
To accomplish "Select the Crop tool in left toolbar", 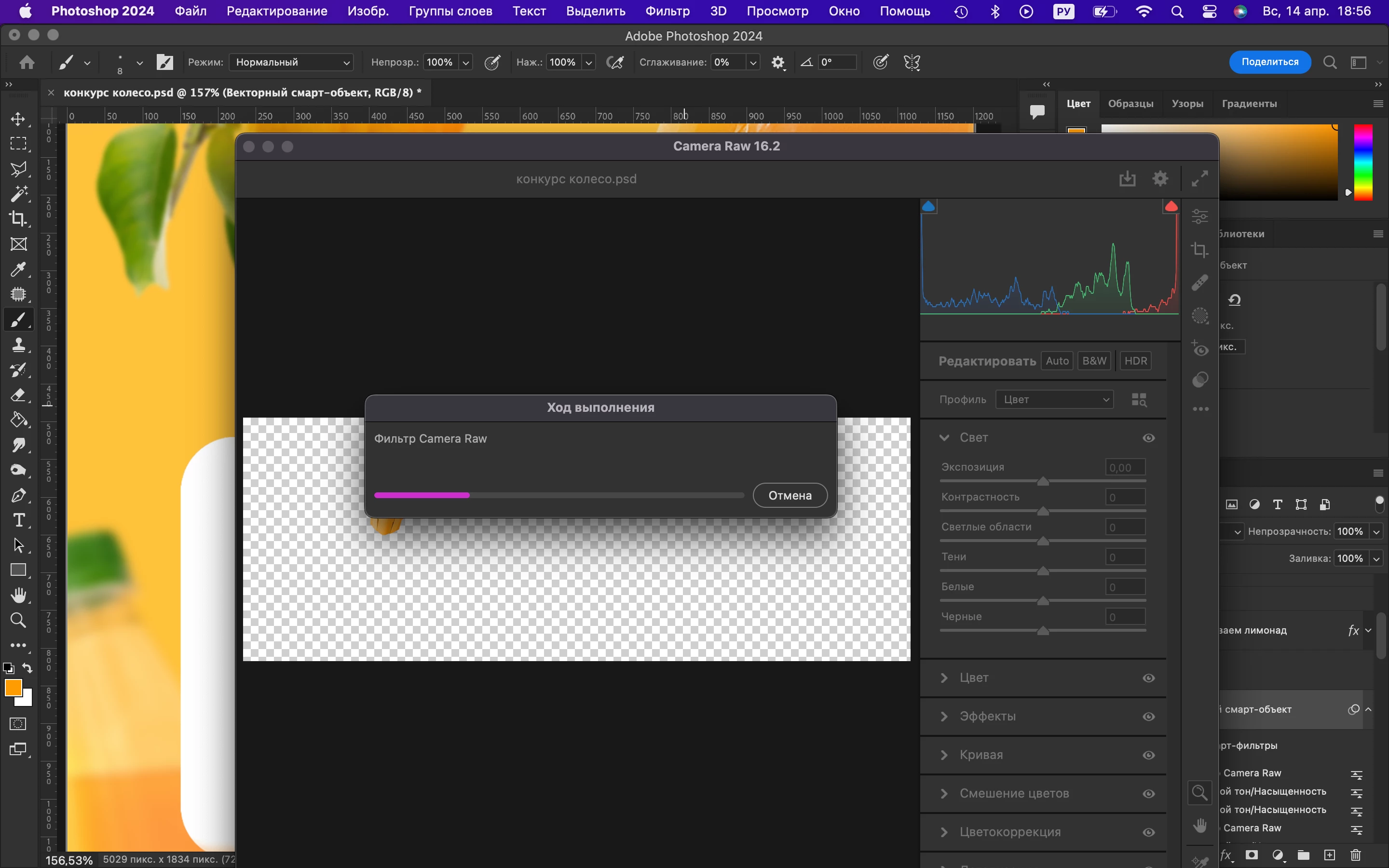I will click(18, 219).
